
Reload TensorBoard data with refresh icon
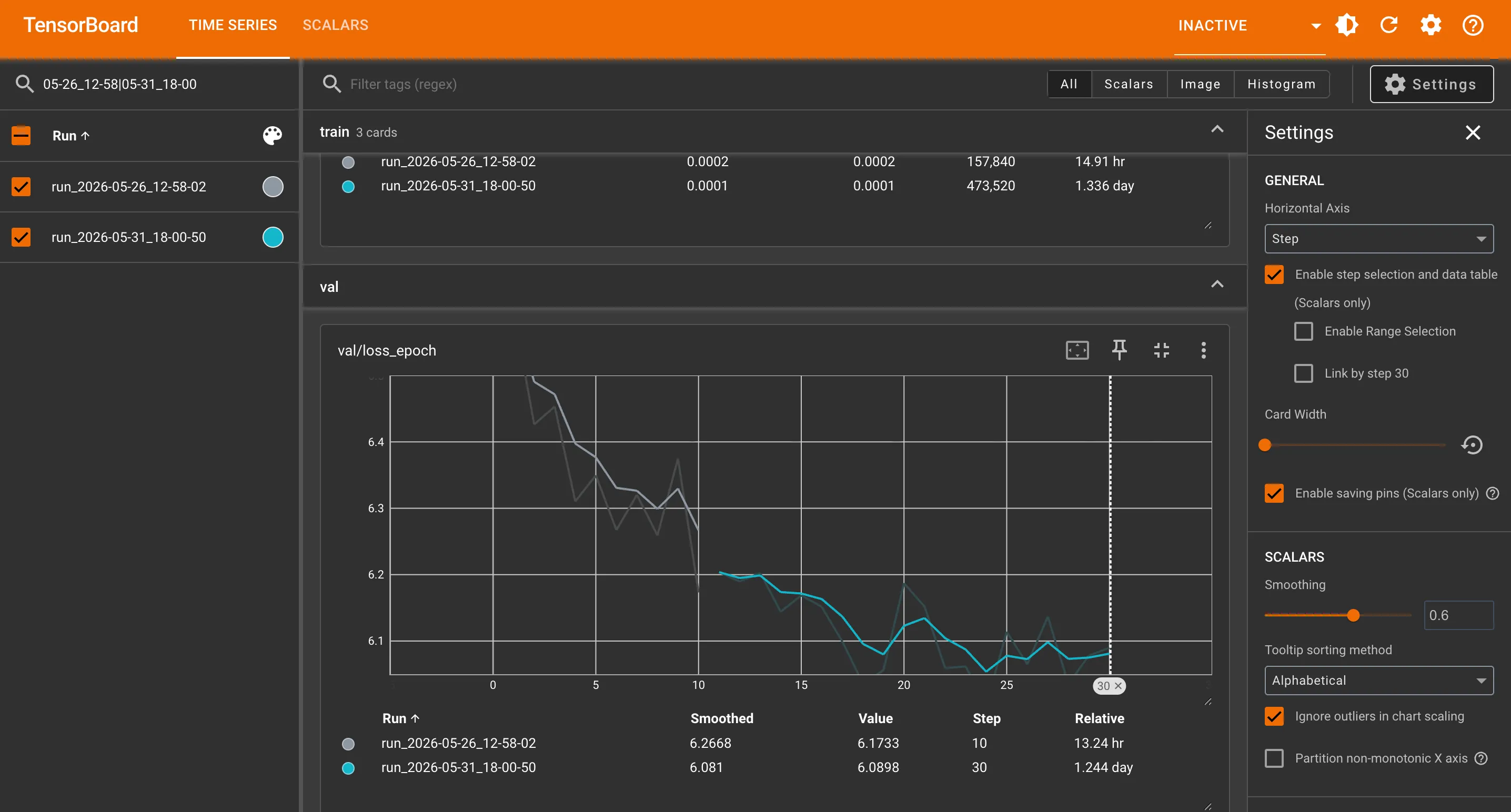click(1389, 25)
